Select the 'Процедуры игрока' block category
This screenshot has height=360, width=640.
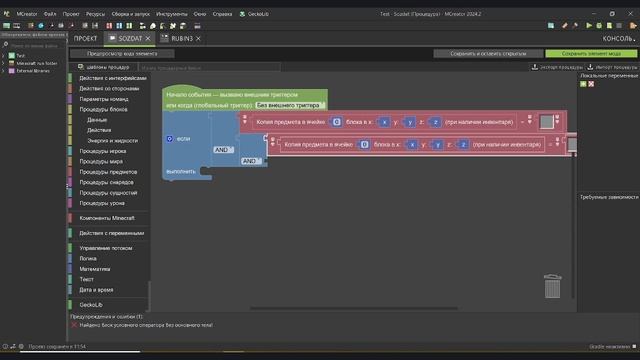point(102,151)
